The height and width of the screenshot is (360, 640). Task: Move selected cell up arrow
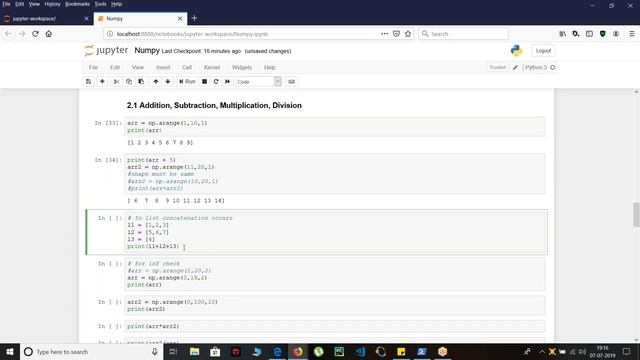pos(156,82)
